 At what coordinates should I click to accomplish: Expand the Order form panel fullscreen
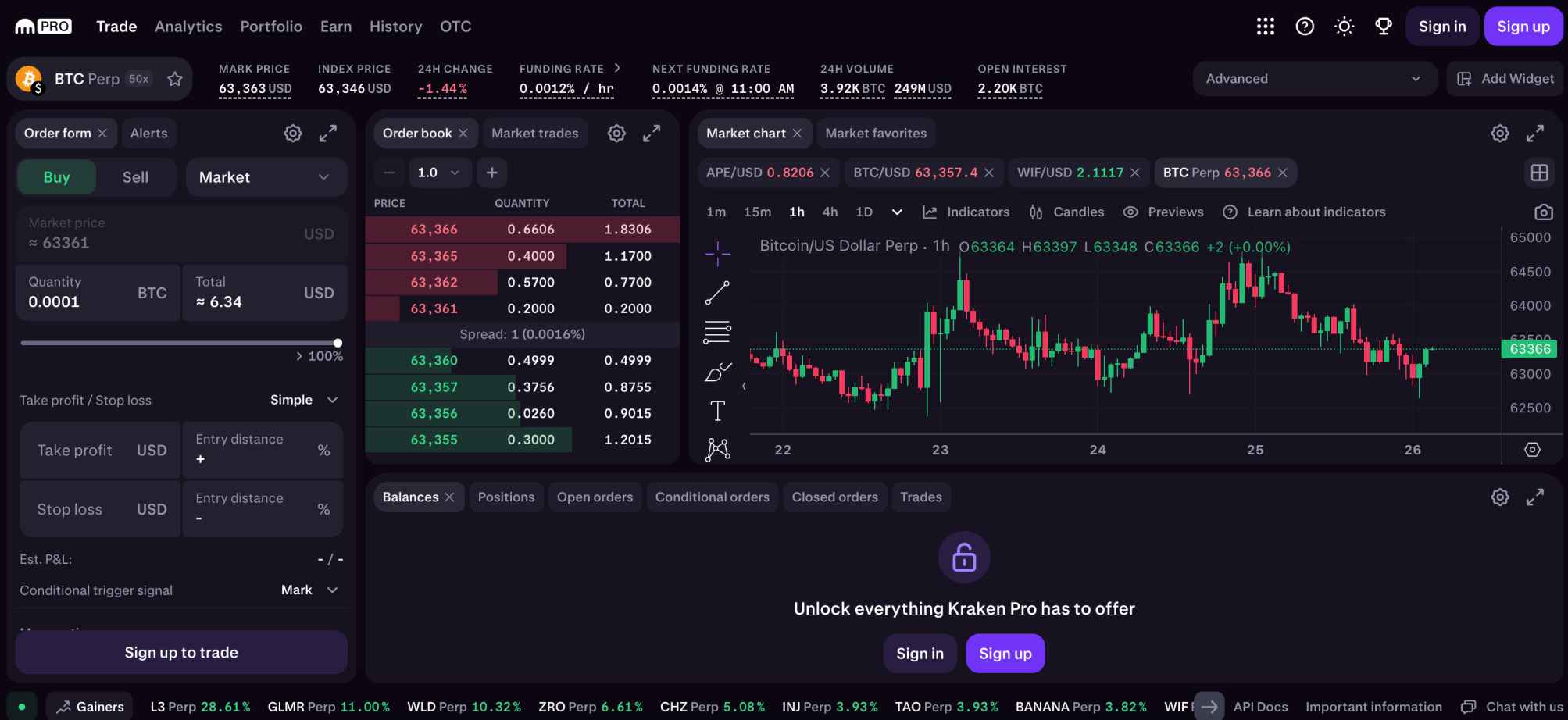pyautogui.click(x=328, y=134)
